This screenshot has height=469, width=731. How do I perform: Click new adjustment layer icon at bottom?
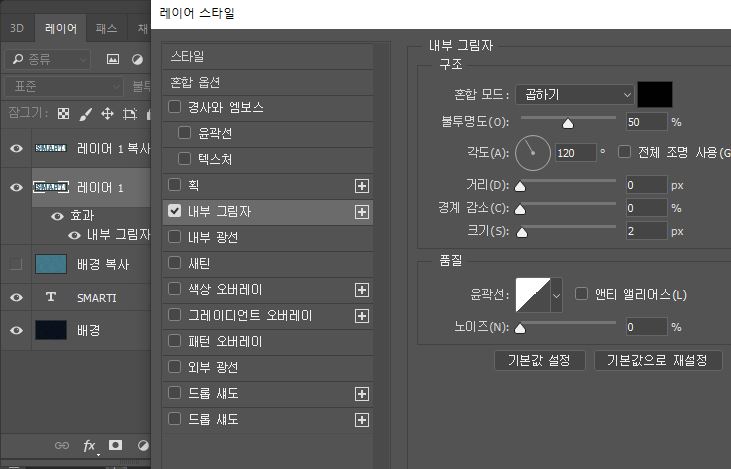click(x=143, y=445)
